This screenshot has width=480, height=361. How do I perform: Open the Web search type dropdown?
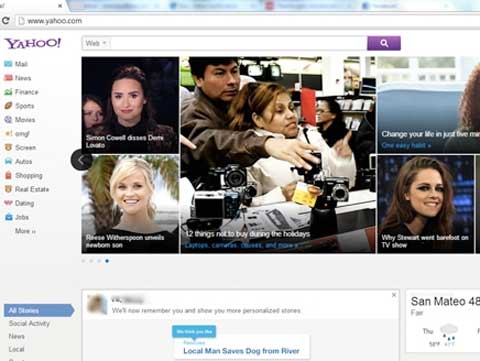point(96,43)
